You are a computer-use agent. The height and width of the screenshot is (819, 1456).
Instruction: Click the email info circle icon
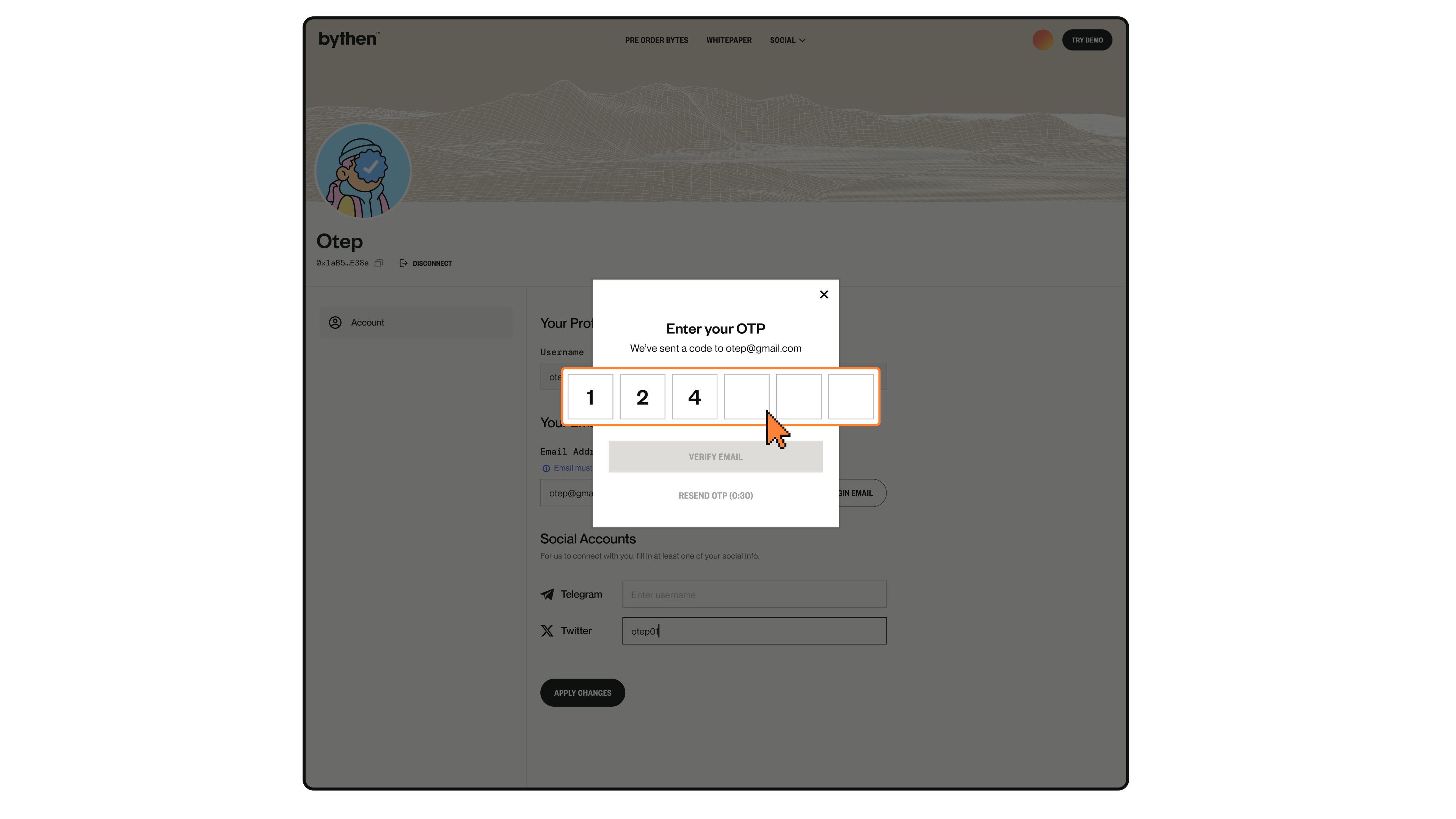[546, 468]
